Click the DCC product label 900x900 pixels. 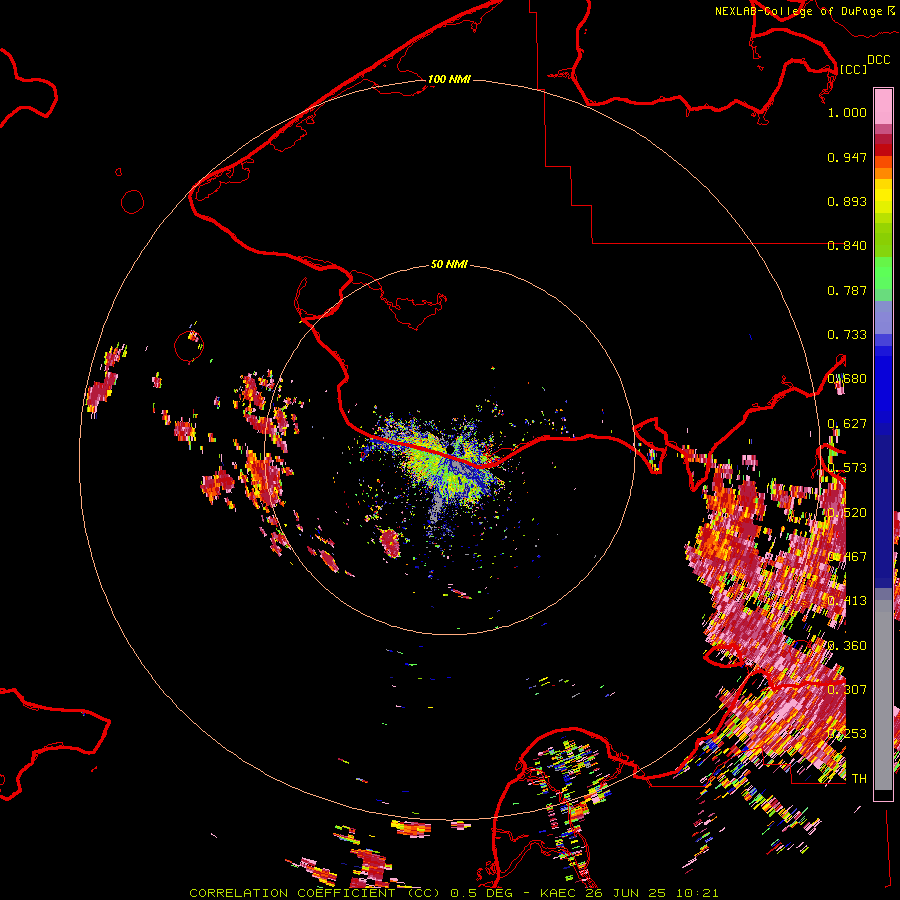tap(878, 60)
